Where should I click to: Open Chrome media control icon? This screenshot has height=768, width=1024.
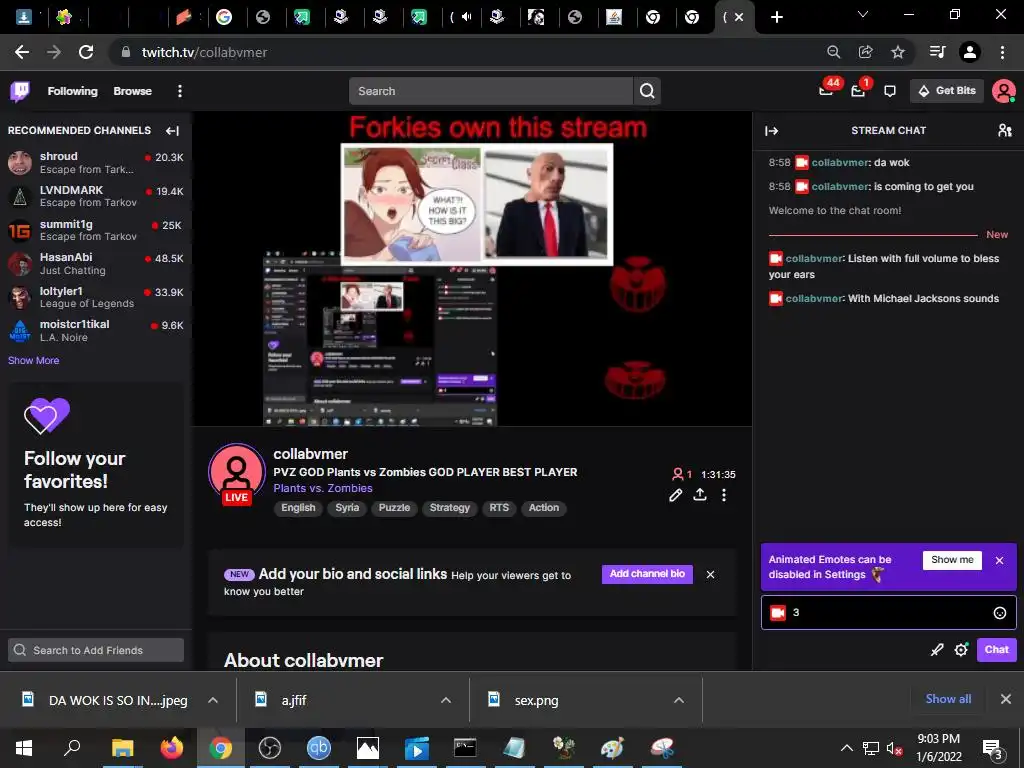(938, 52)
